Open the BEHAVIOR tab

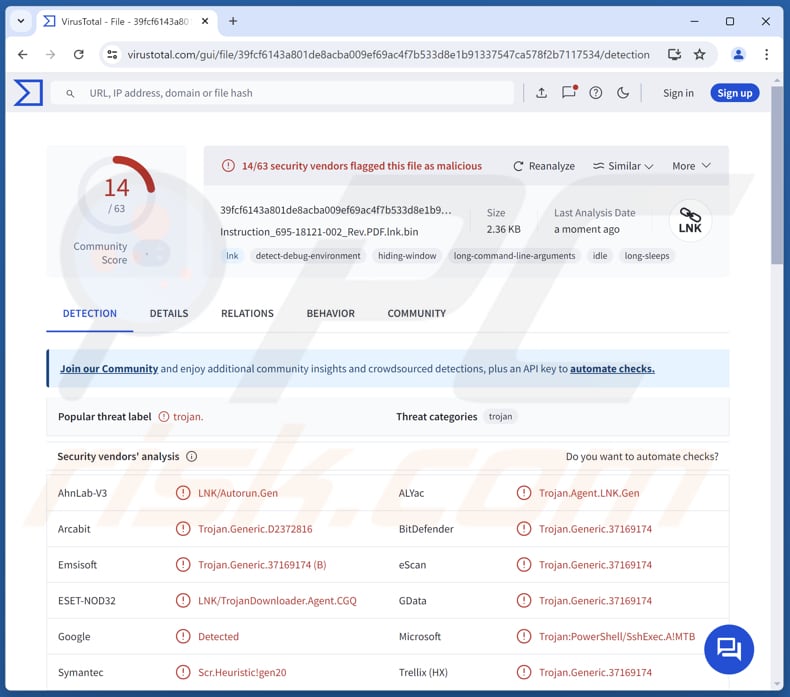331,313
